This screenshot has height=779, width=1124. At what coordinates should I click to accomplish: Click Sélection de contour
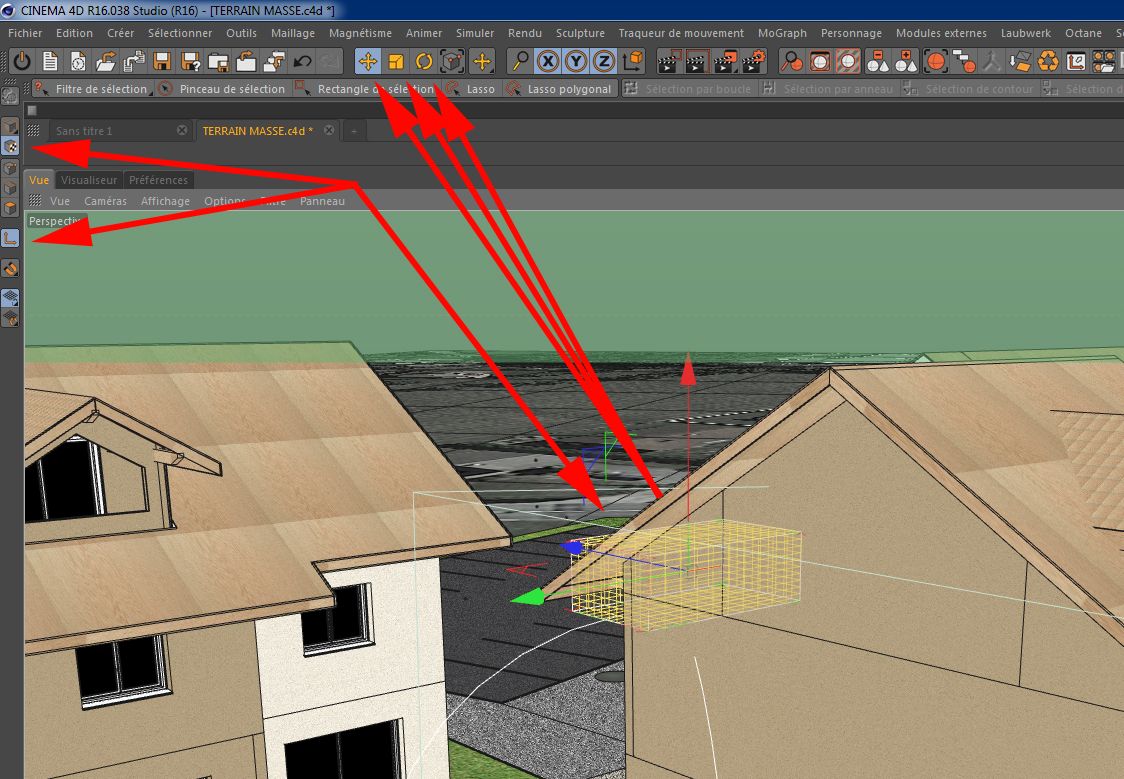tap(969, 89)
